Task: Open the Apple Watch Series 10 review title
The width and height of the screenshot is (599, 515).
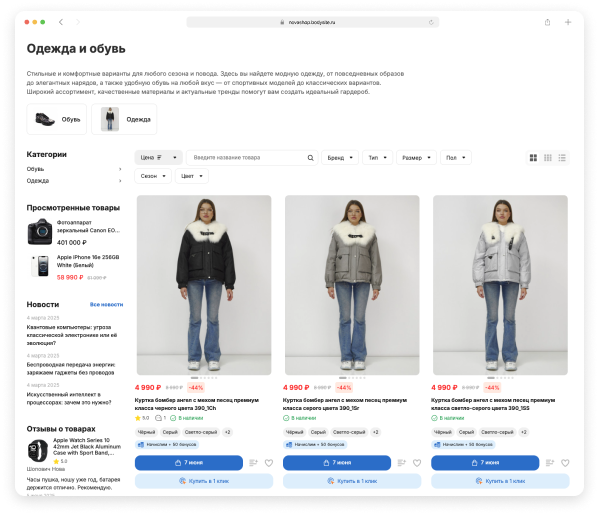Action: click(x=87, y=446)
